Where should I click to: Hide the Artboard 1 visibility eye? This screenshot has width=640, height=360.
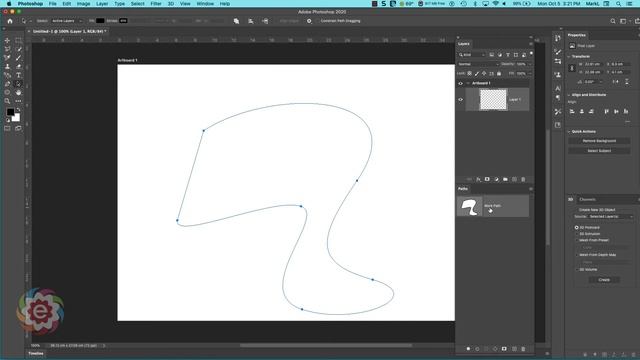[460, 83]
